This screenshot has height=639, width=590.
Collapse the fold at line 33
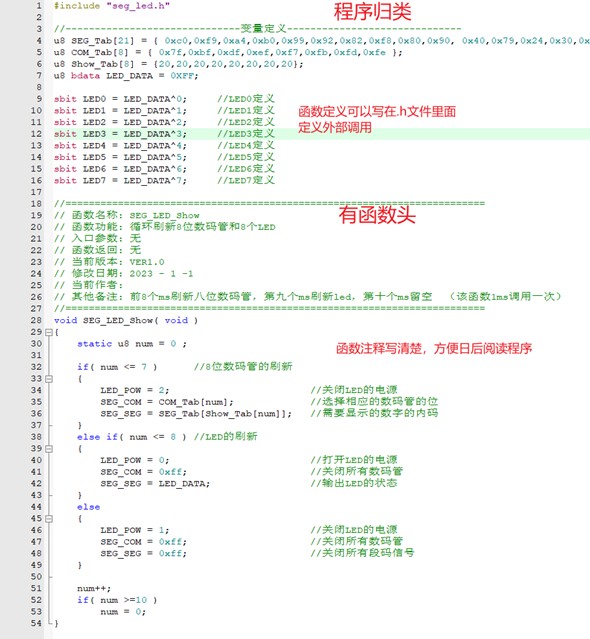pos(48,379)
